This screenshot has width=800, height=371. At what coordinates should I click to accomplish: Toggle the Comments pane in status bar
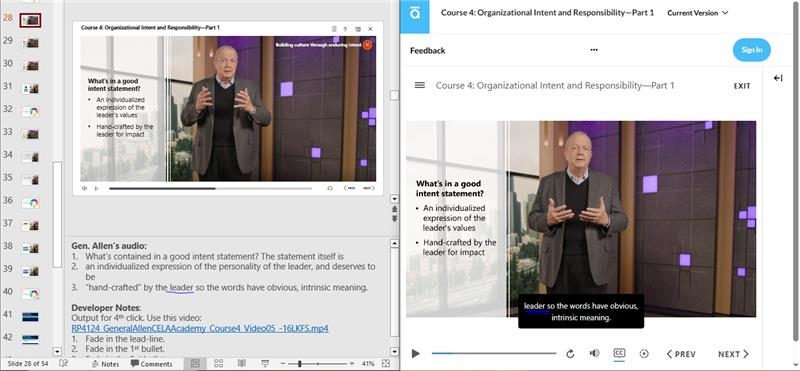152,364
